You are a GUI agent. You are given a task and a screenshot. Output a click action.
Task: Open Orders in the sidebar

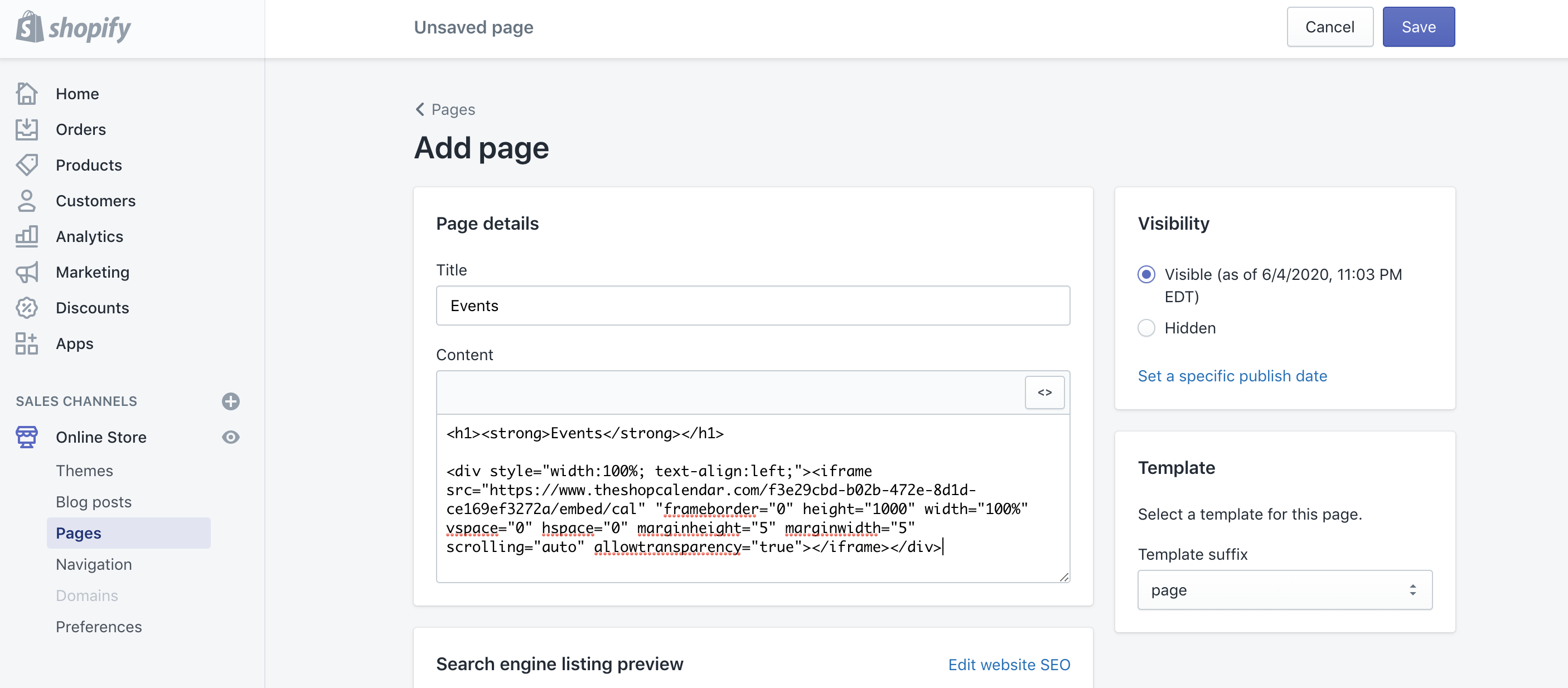(81, 130)
